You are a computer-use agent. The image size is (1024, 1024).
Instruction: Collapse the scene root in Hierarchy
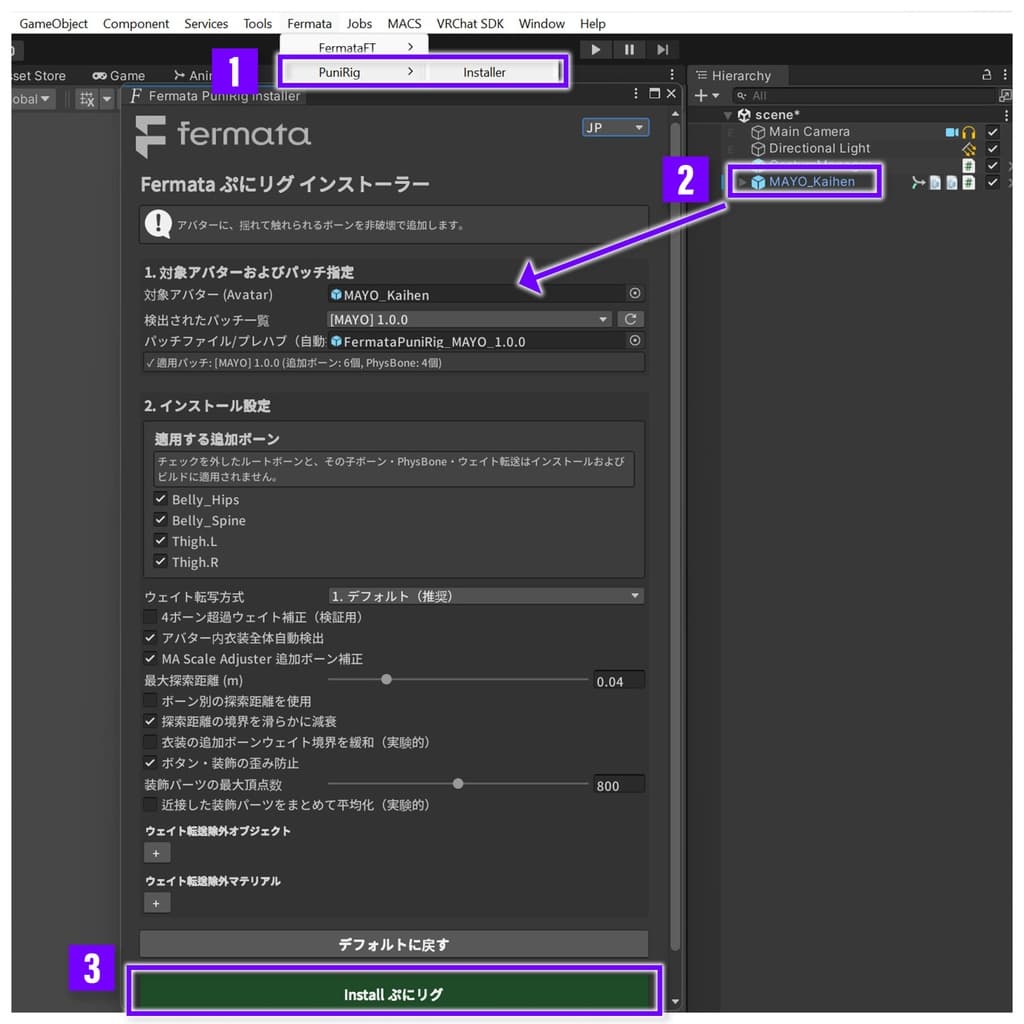727,116
